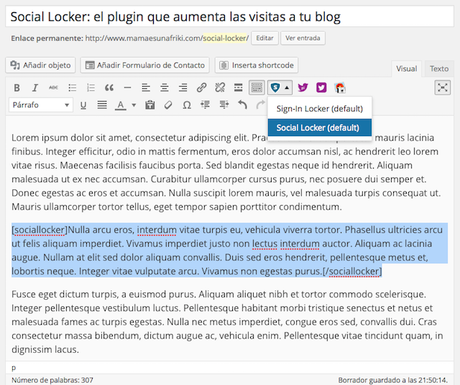Toggle underline formatting
Screen dimensions: 460x385
click(83, 105)
